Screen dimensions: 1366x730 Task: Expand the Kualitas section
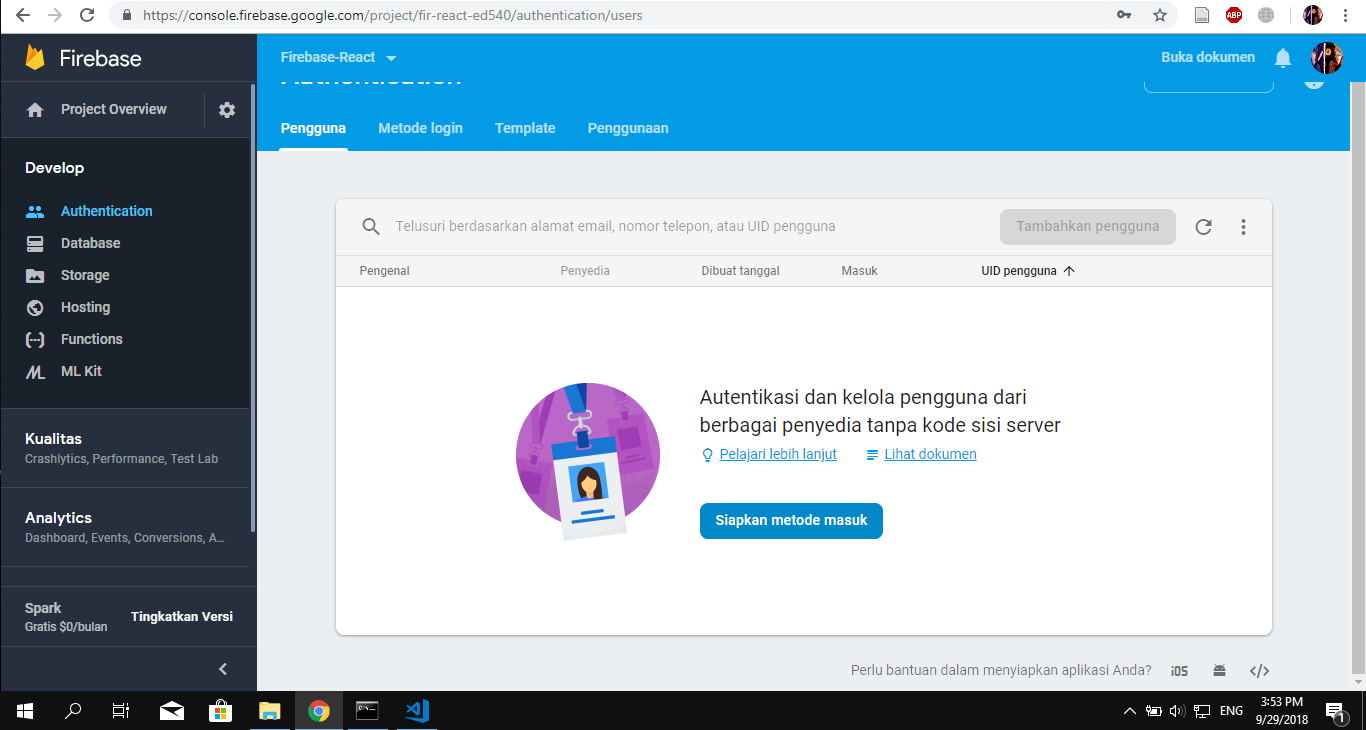click(x=125, y=448)
